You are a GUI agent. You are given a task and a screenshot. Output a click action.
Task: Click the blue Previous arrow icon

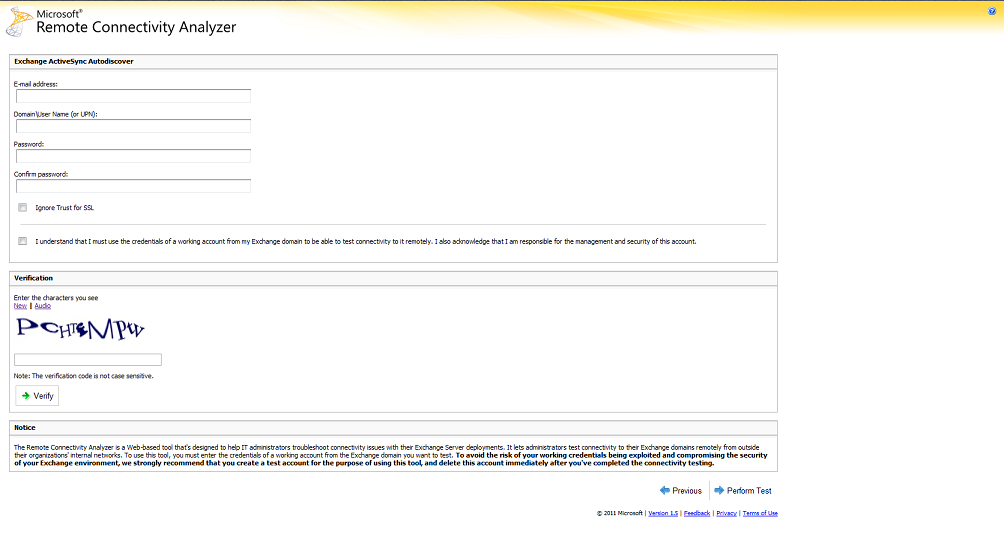point(665,490)
